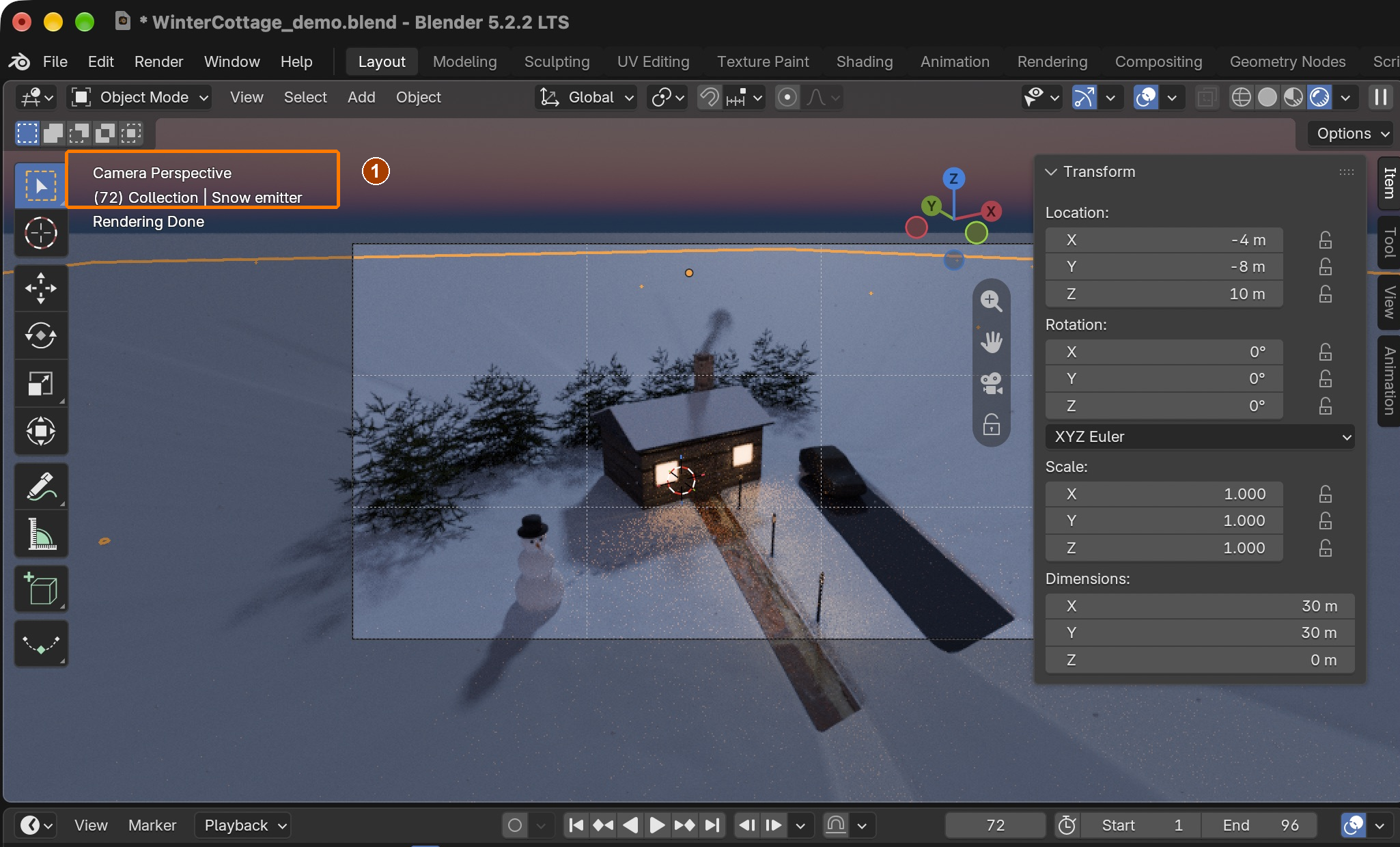The image size is (1400, 847).
Task: Select the Add Cube tool
Action: pyautogui.click(x=41, y=589)
